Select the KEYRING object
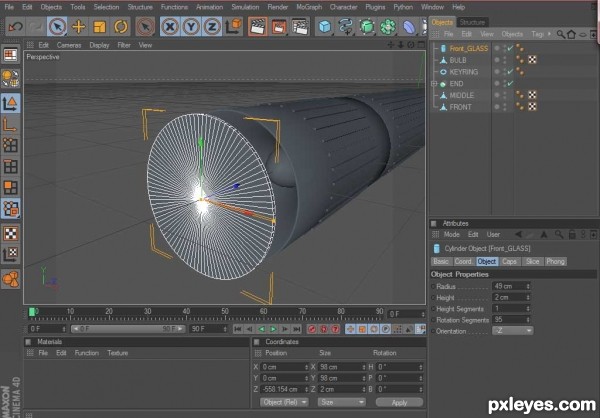Screen dimensions: 600x418 (x=463, y=72)
